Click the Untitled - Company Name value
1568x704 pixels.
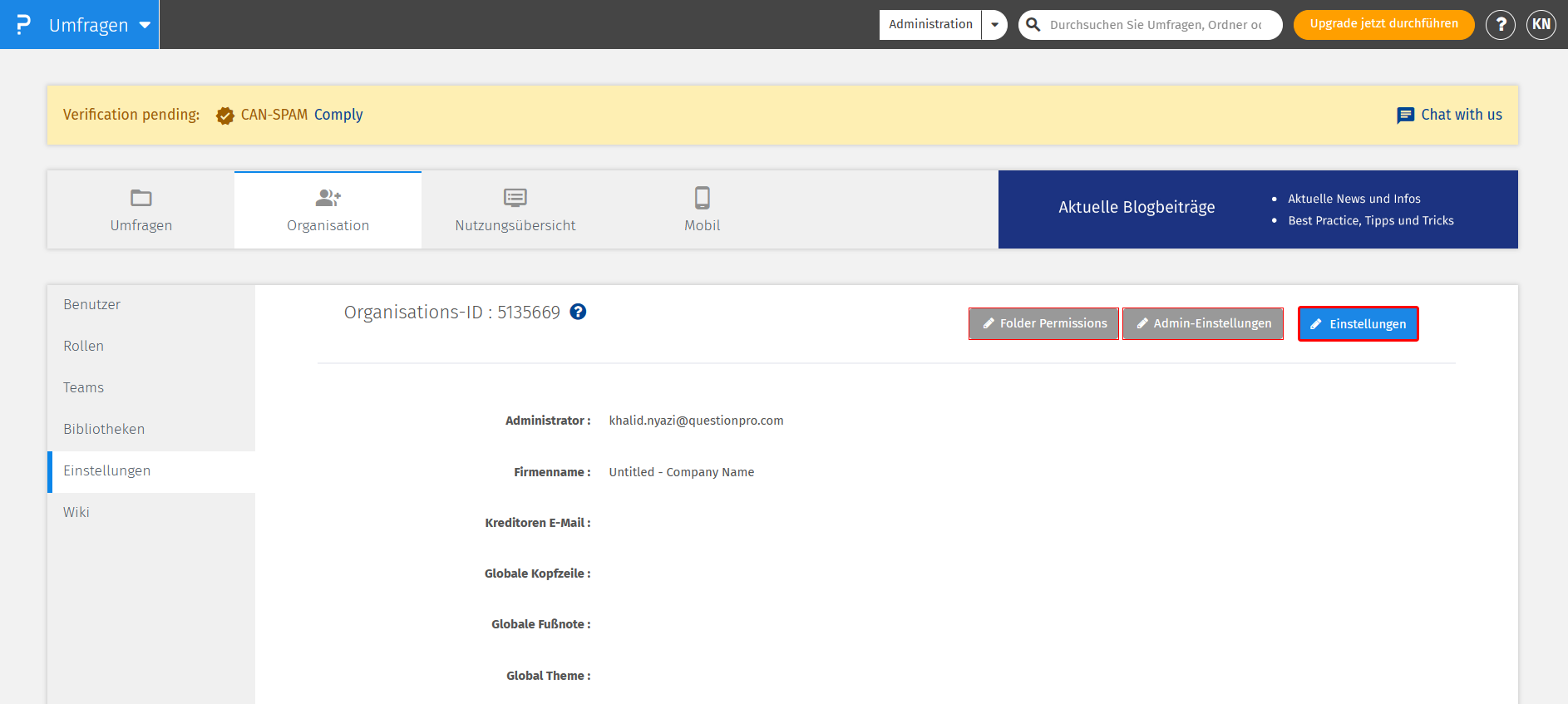click(x=682, y=472)
